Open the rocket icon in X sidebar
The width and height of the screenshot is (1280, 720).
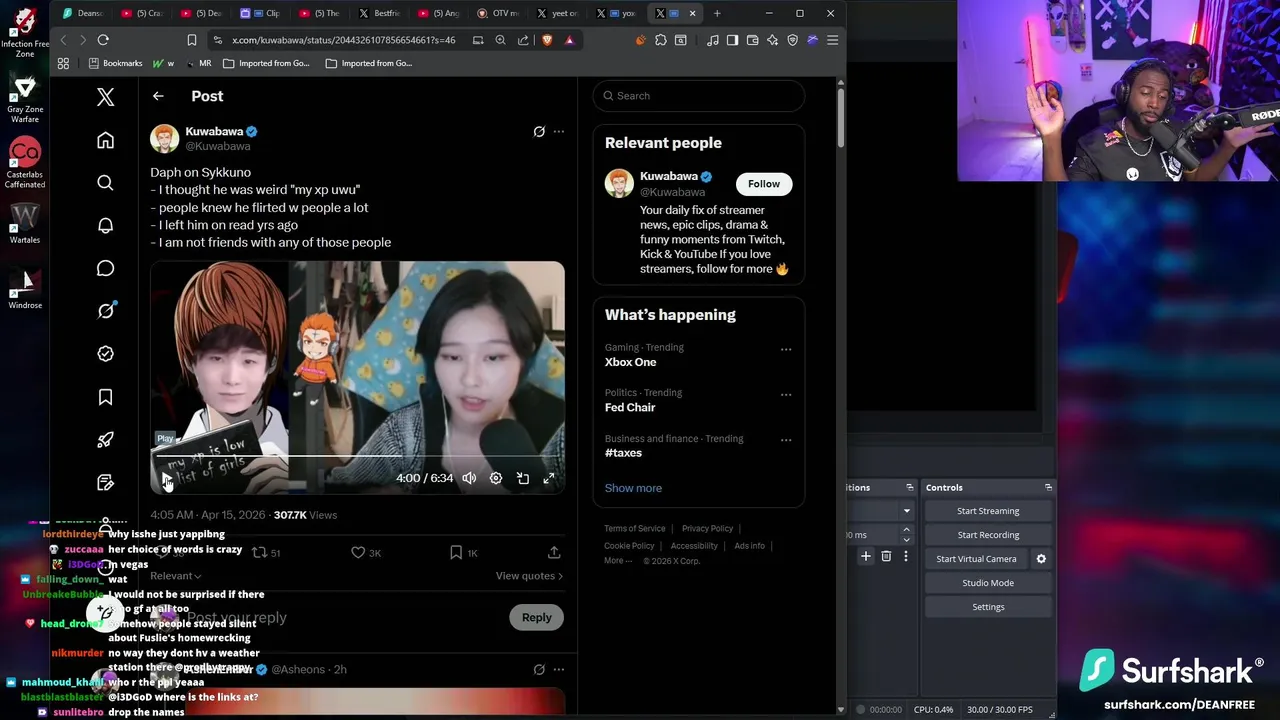(x=105, y=440)
